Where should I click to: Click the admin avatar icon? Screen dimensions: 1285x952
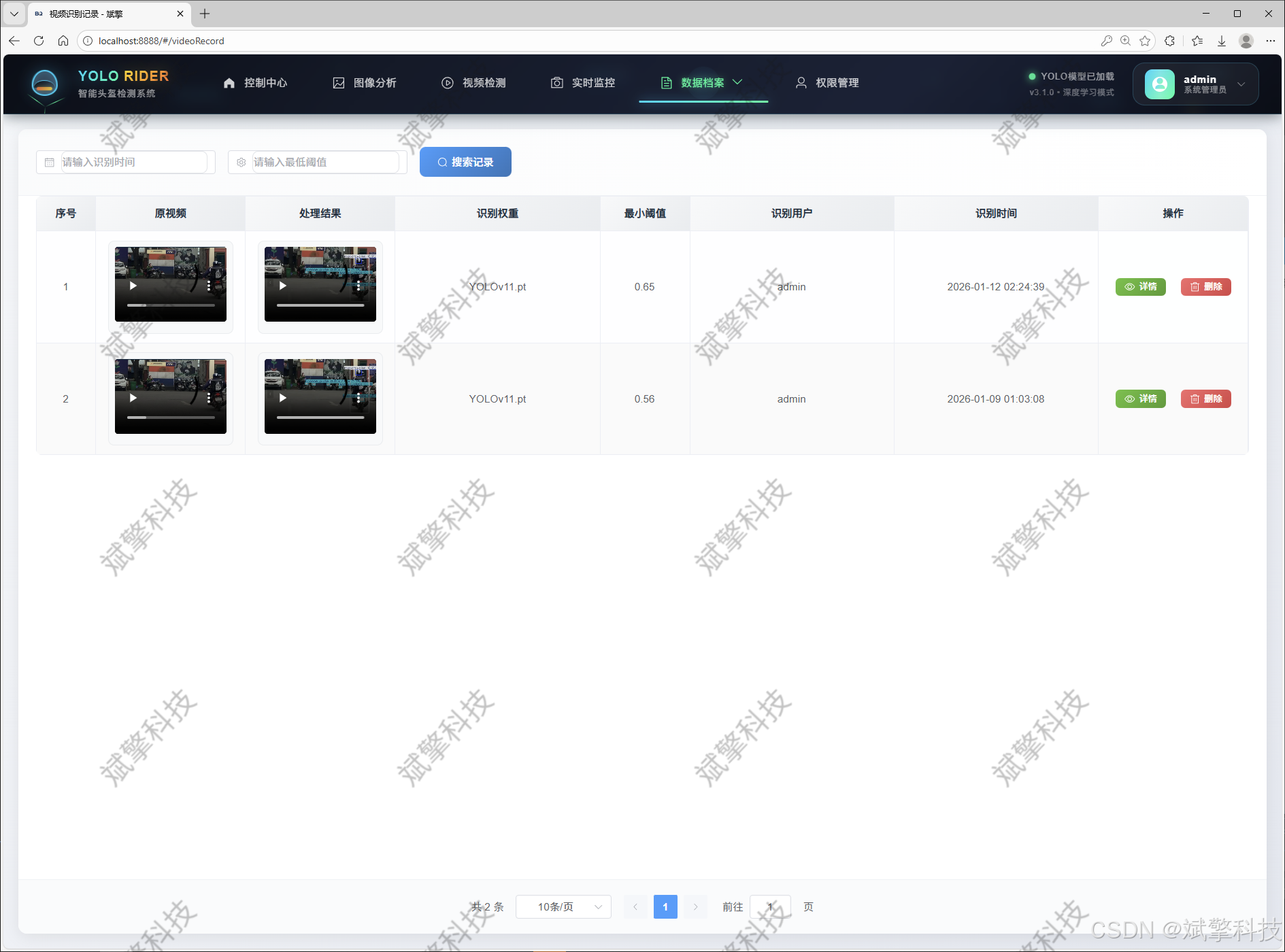click(x=1160, y=84)
